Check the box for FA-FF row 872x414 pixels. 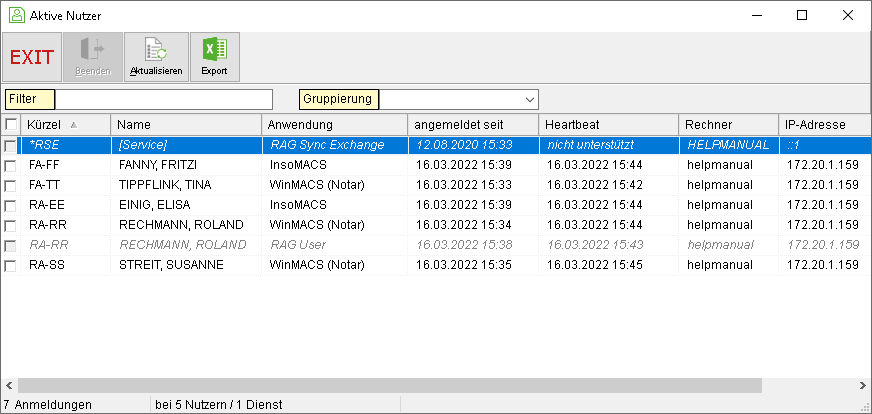(10, 166)
